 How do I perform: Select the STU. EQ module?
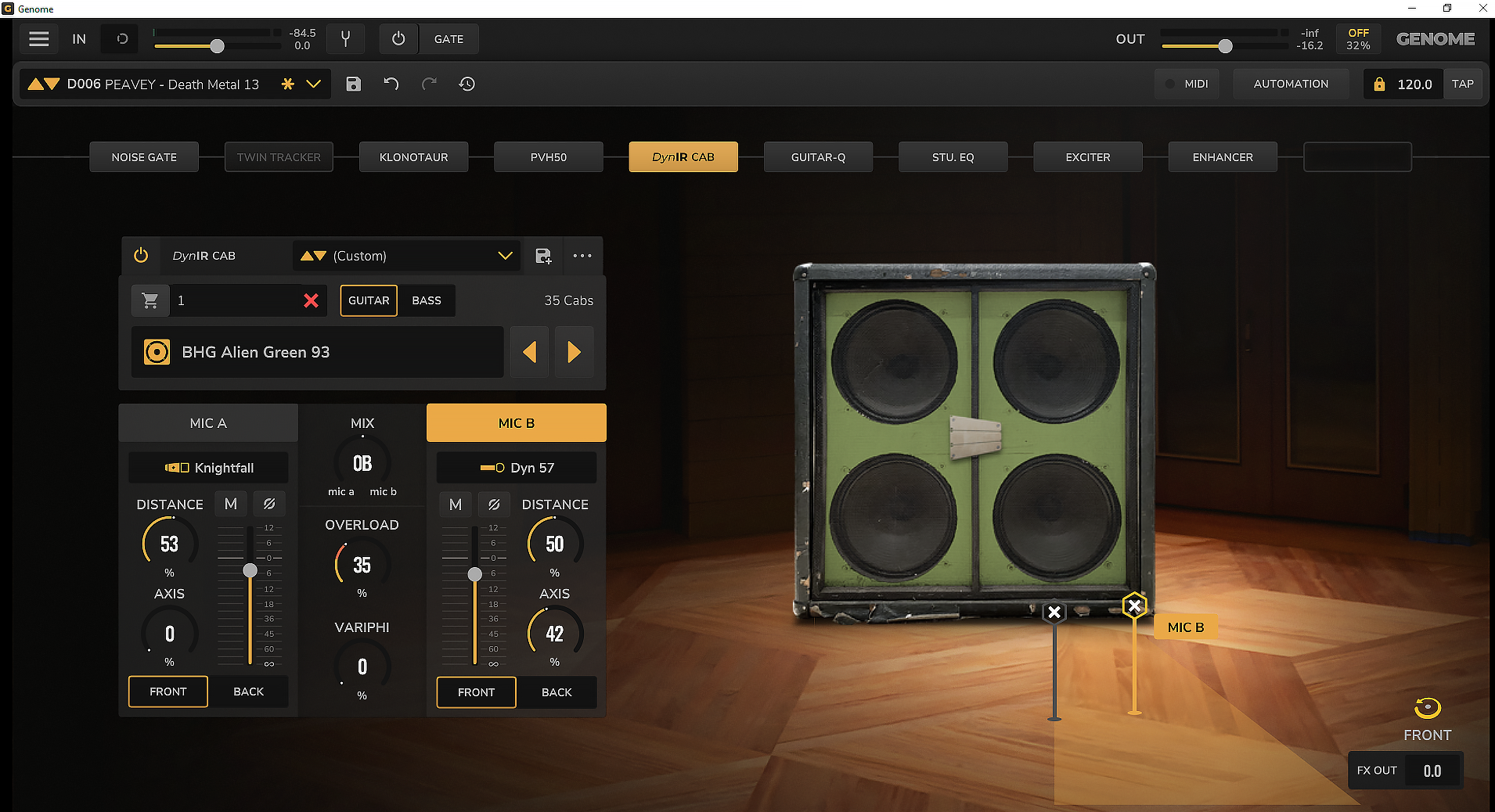pos(953,157)
